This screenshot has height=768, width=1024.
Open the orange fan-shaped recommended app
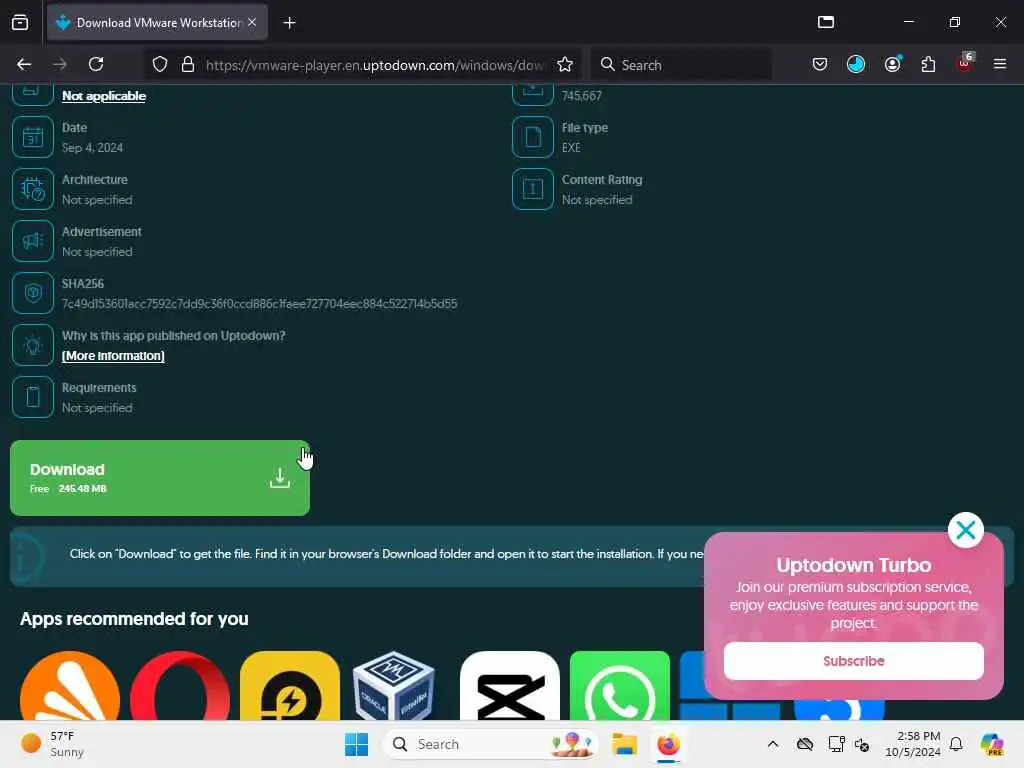70,686
